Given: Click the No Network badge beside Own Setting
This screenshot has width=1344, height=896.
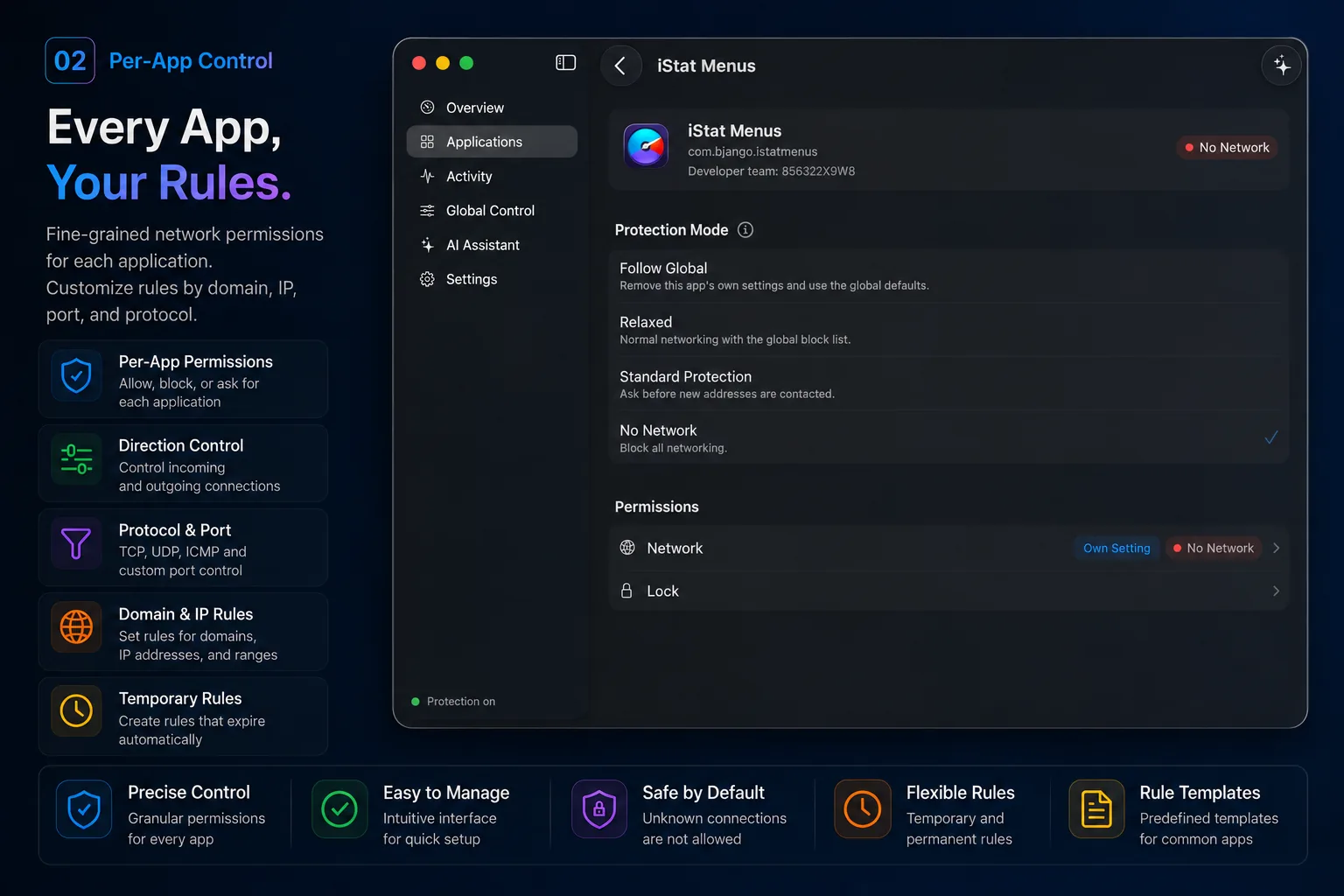Looking at the screenshot, I should (x=1214, y=549).
